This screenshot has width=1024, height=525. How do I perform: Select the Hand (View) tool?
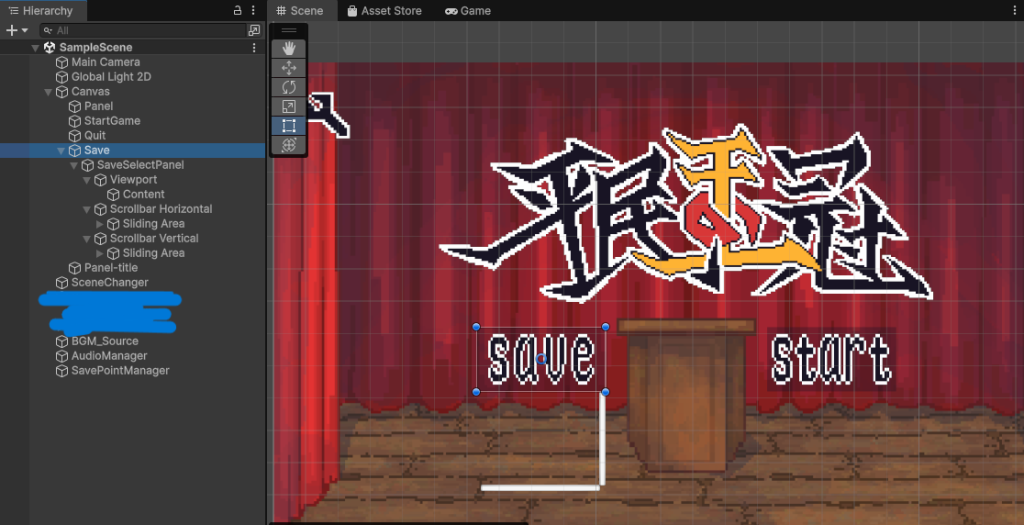tap(289, 48)
